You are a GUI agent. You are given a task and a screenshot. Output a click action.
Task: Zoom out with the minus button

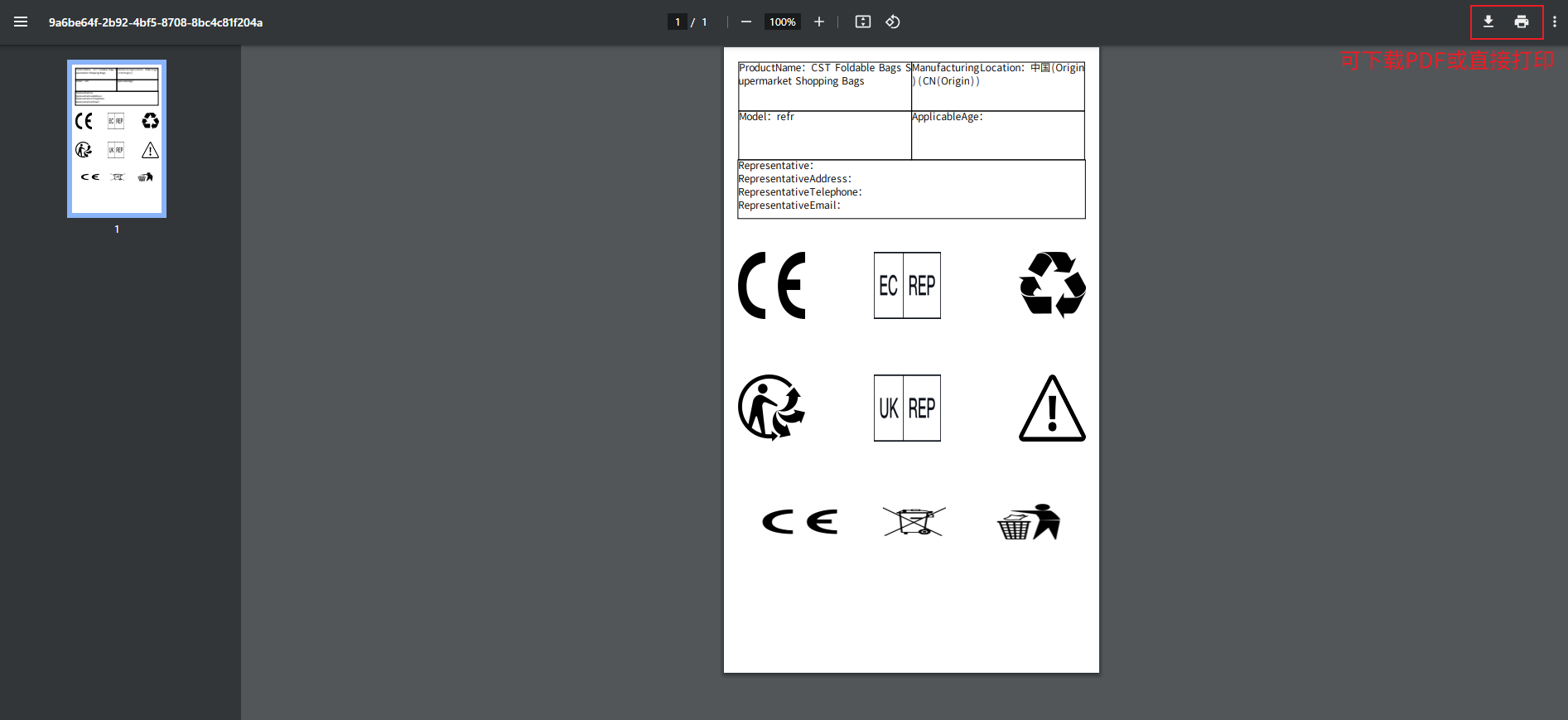[x=746, y=22]
